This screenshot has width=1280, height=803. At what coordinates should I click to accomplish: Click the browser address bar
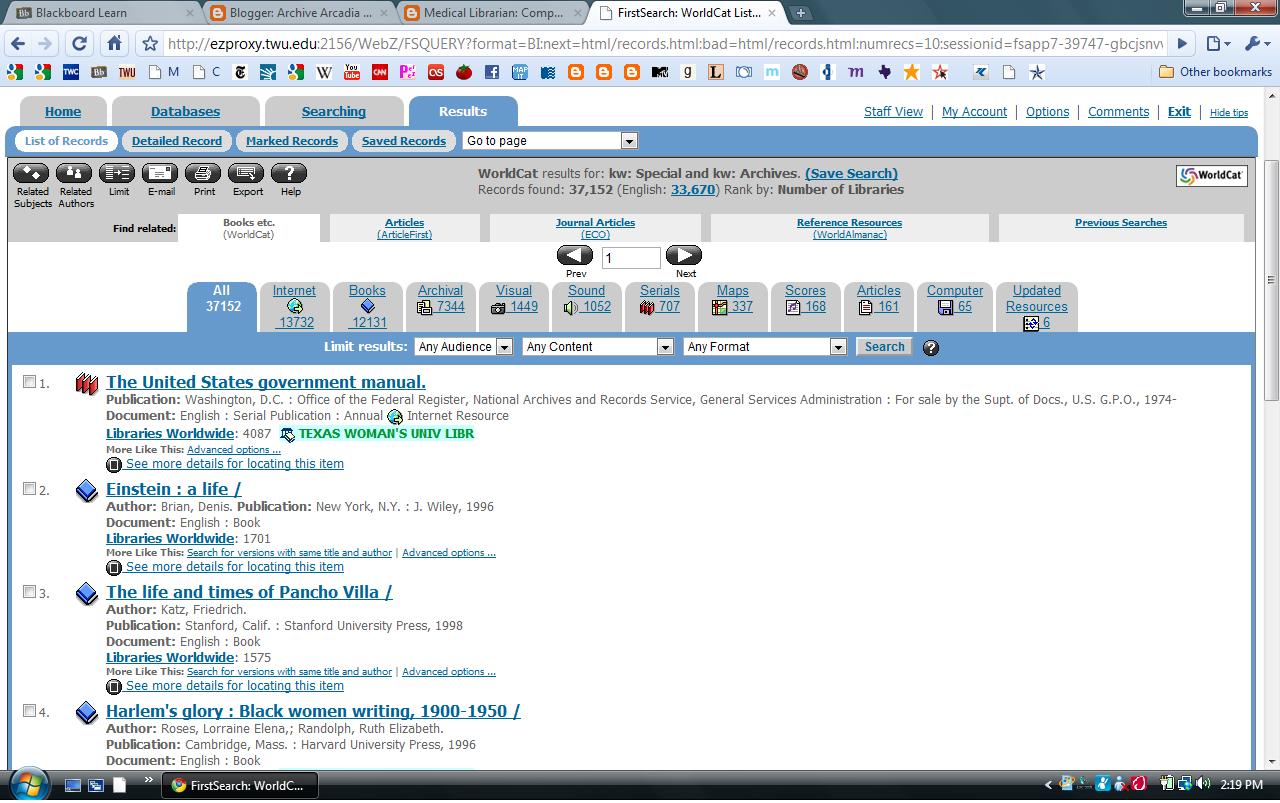tap(664, 43)
